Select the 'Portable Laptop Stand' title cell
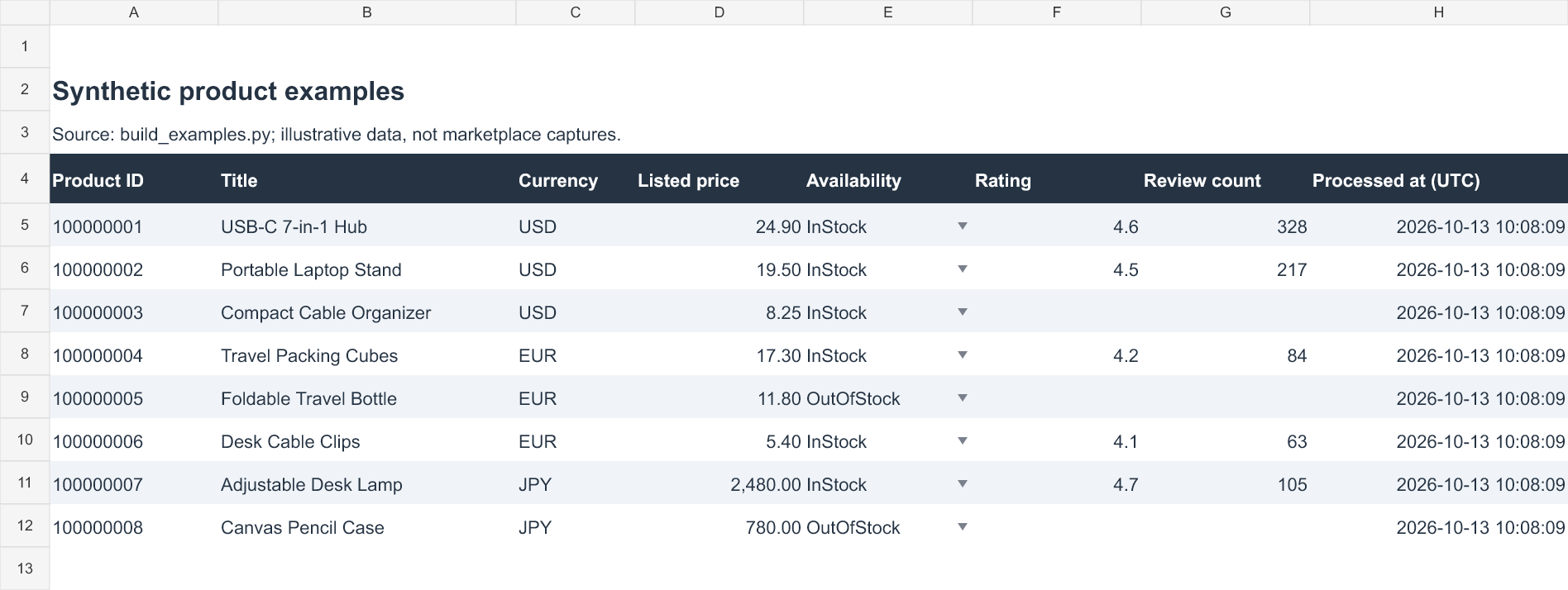 click(367, 269)
